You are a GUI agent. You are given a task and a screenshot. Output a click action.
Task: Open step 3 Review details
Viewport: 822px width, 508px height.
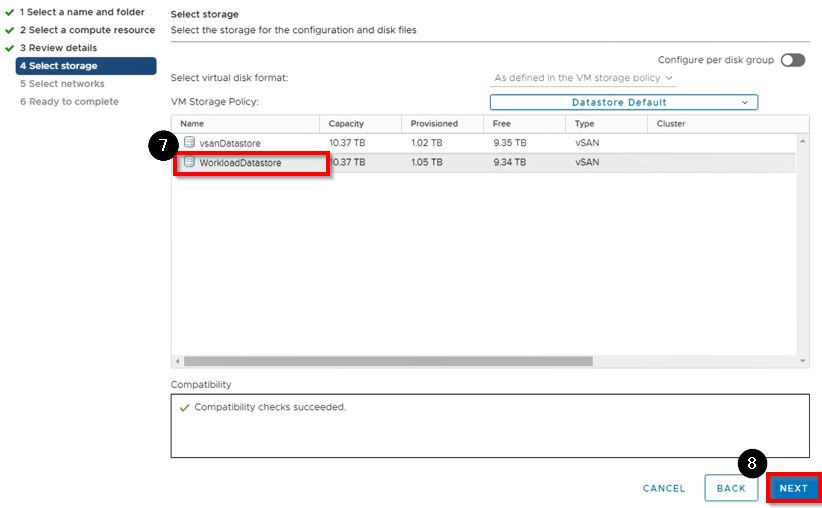click(x=63, y=48)
